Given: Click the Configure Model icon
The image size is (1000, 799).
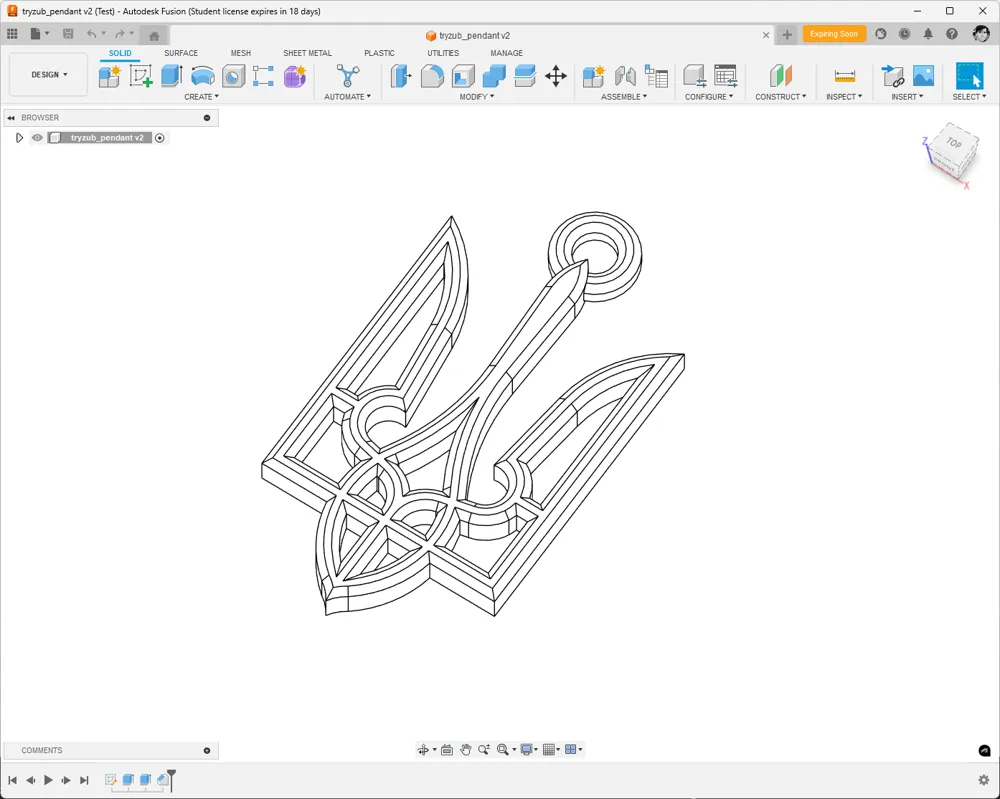Looking at the screenshot, I should pos(694,76).
